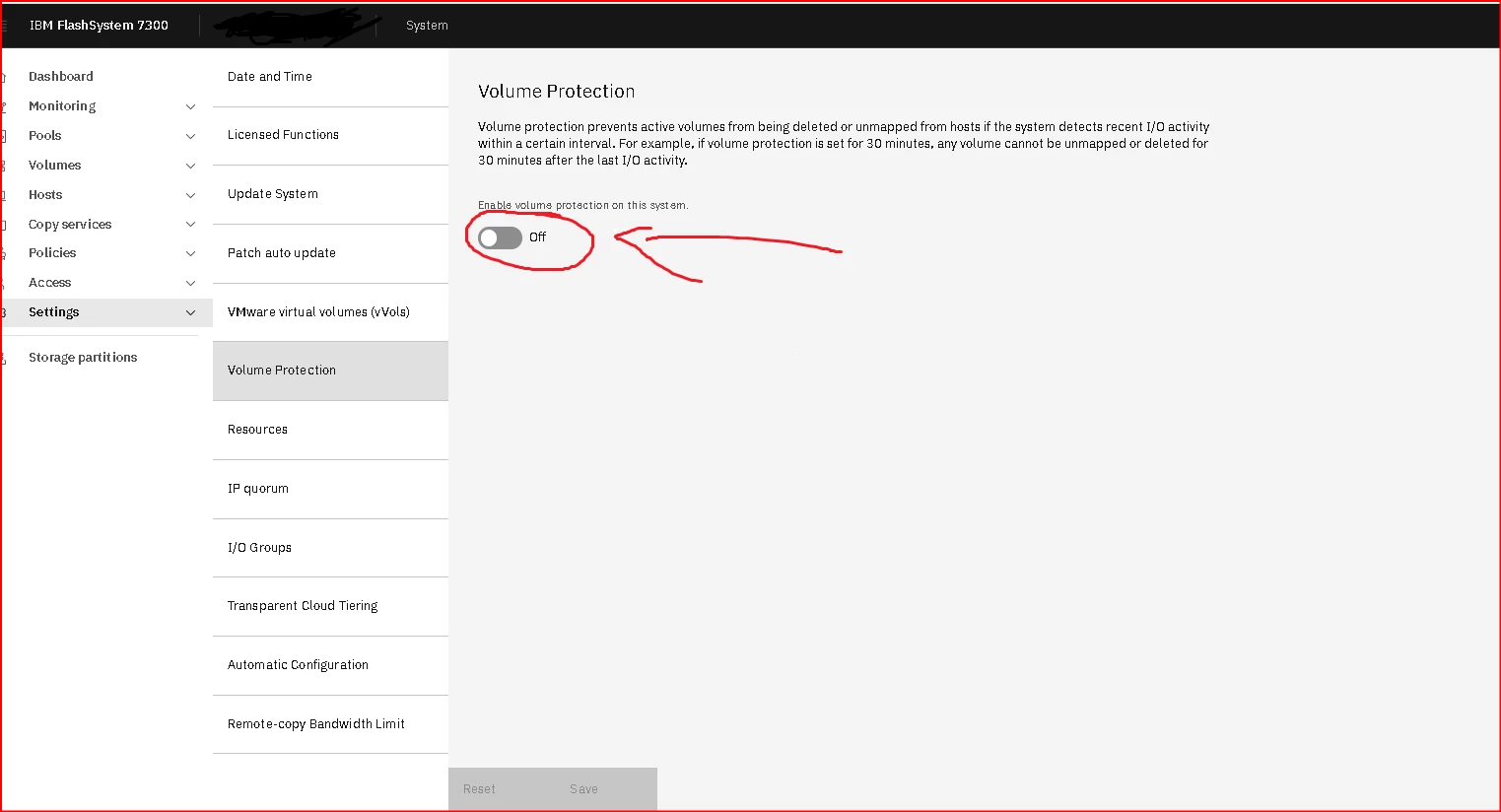
Task: Select Volumes in the sidebar
Action: [x=55, y=165]
